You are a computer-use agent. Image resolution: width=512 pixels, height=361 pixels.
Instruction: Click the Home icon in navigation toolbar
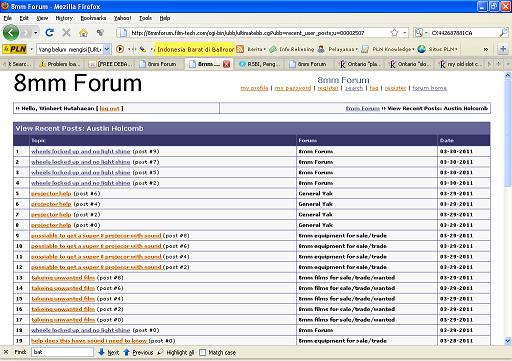pyautogui.click(x=83, y=32)
